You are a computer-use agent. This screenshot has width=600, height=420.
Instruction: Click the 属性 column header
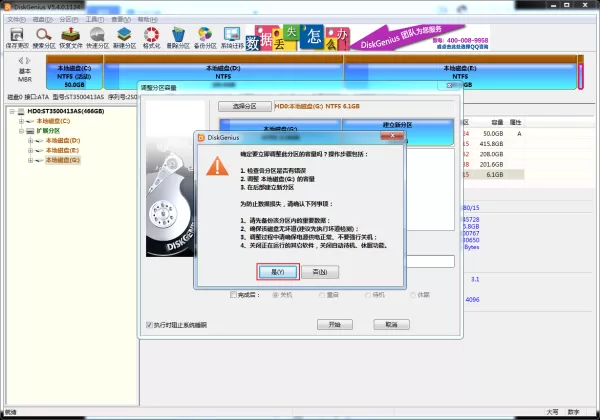pyautogui.click(x=515, y=122)
